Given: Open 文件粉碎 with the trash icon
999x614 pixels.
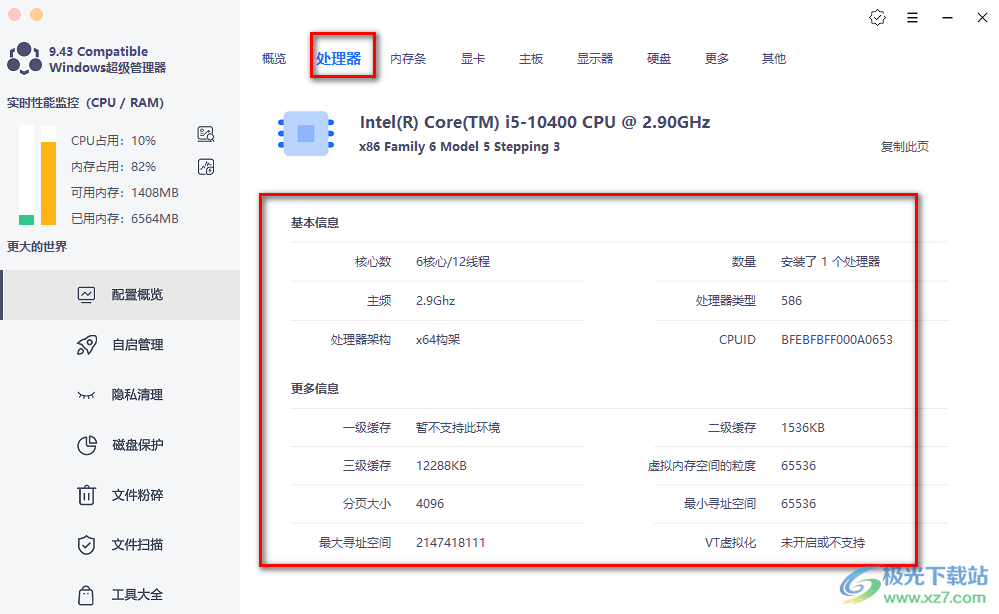Looking at the screenshot, I should coord(120,495).
